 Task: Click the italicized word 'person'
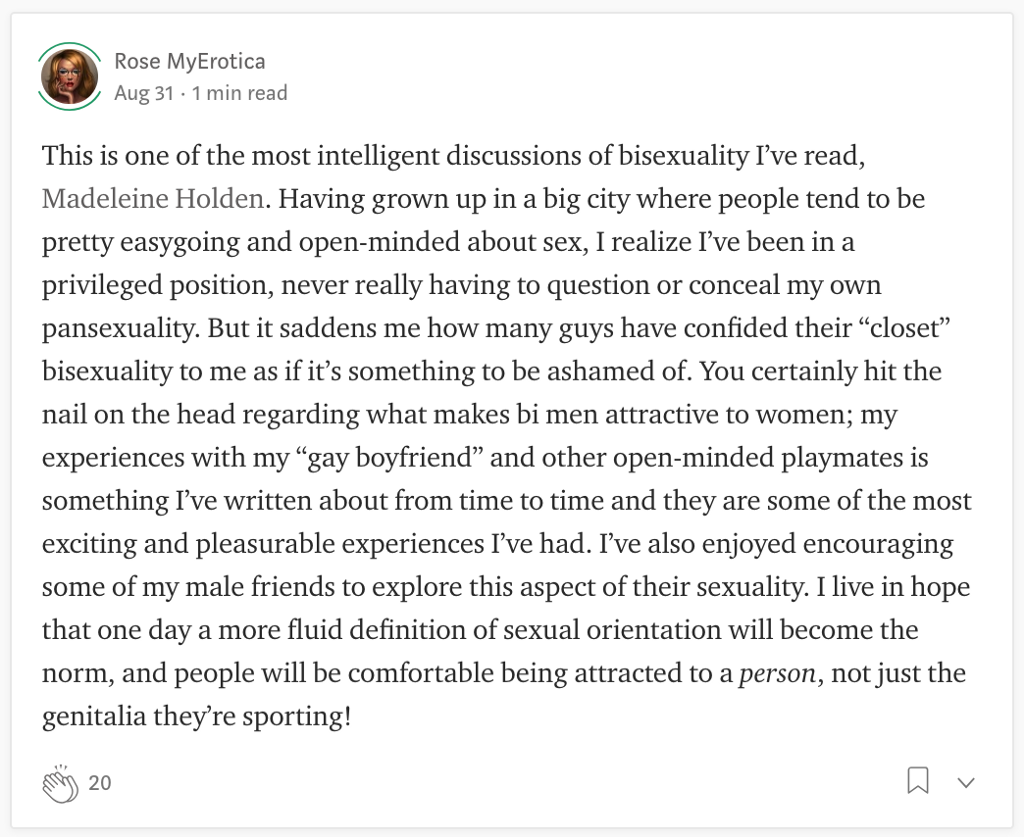click(778, 674)
